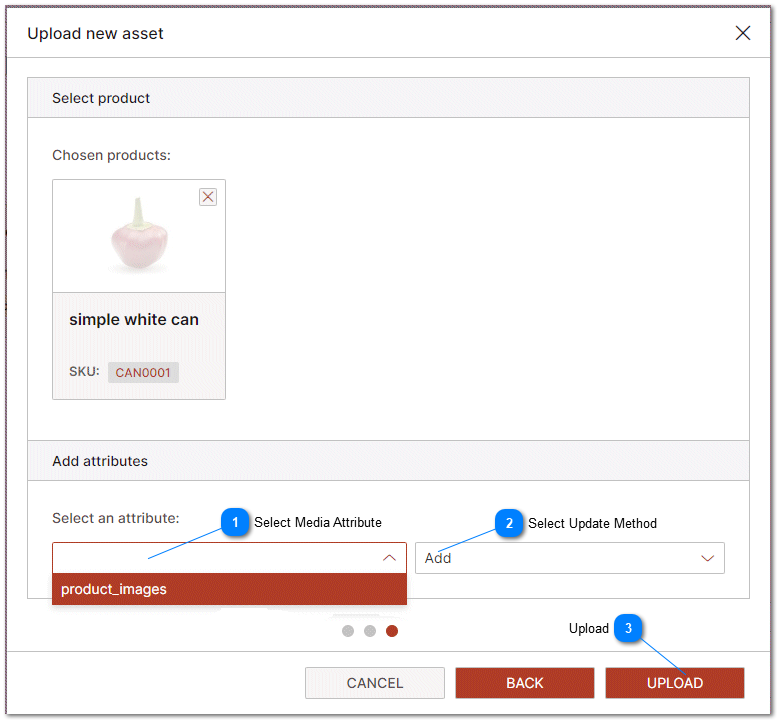This screenshot has height=723, width=780.
Task: Close the Upload new asset dialog
Action: pos(743,33)
